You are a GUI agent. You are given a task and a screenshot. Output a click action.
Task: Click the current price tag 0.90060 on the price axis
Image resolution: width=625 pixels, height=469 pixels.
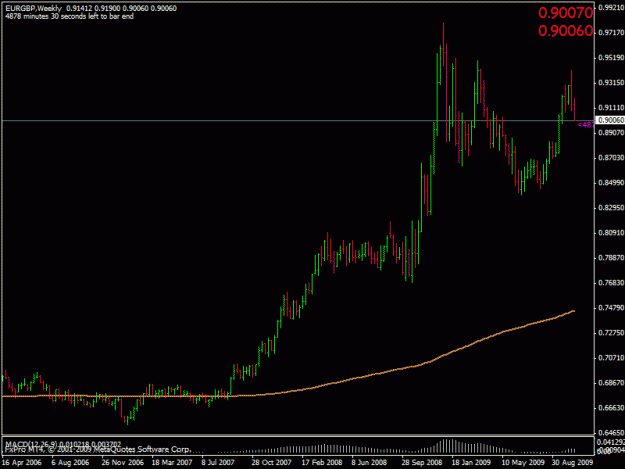coord(610,120)
